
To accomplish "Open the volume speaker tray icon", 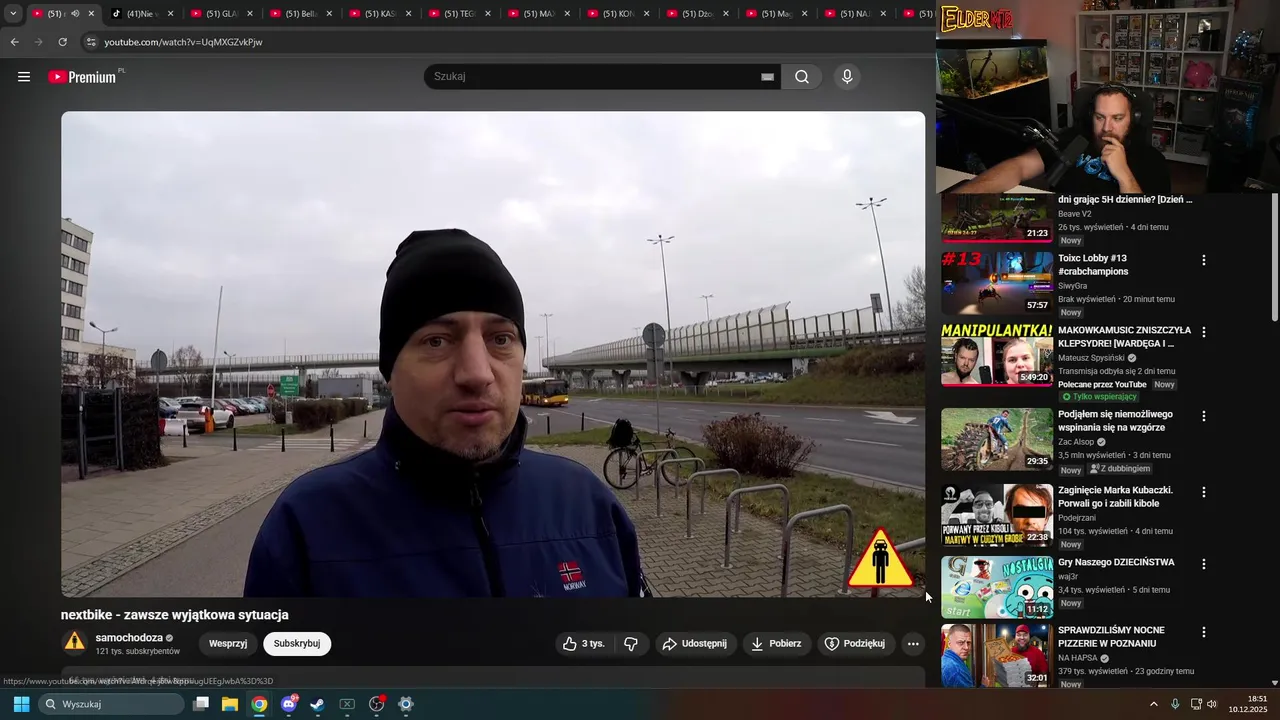I will pos(1212,704).
